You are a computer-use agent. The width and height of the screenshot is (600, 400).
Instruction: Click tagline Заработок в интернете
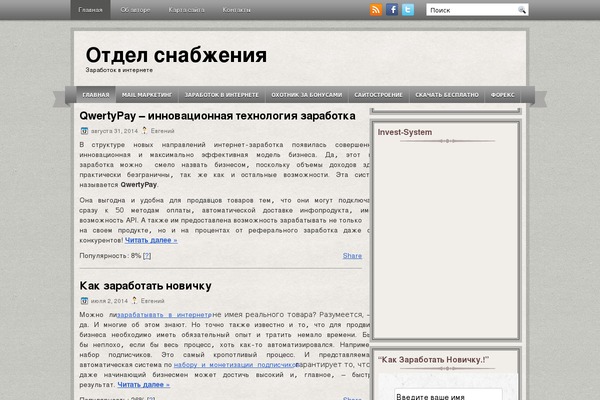tap(119, 70)
